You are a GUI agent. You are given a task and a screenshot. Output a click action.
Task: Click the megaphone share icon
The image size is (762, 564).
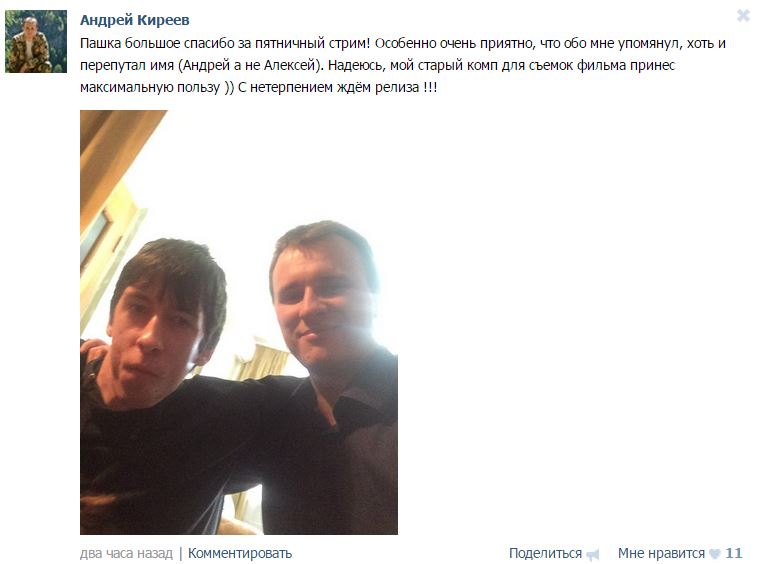tap(592, 554)
